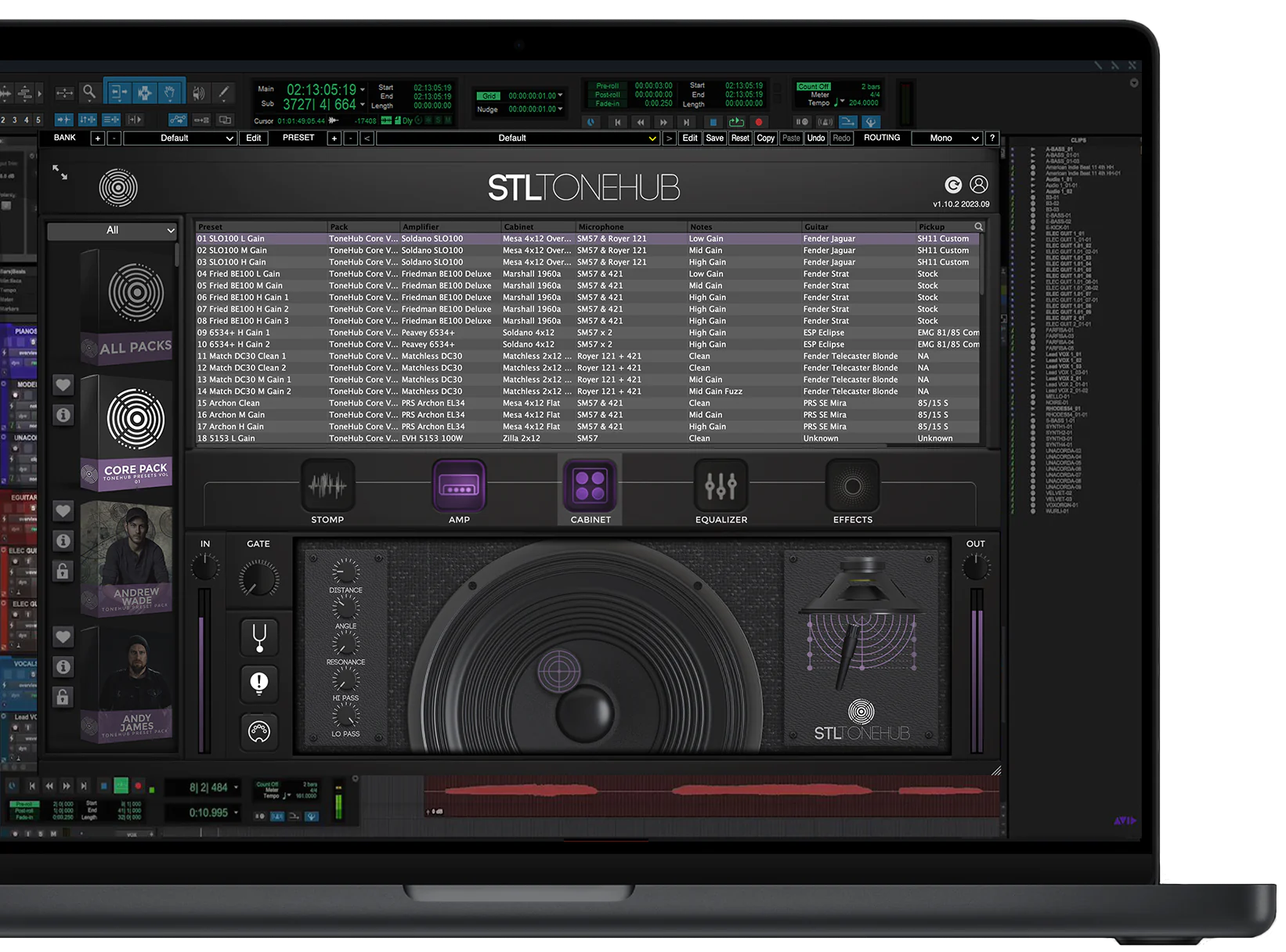Image resolution: width=1286 pixels, height=952 pixels.
Task: Open the user account profile icon
Action: pyautogui.click(x=979, y=184)
